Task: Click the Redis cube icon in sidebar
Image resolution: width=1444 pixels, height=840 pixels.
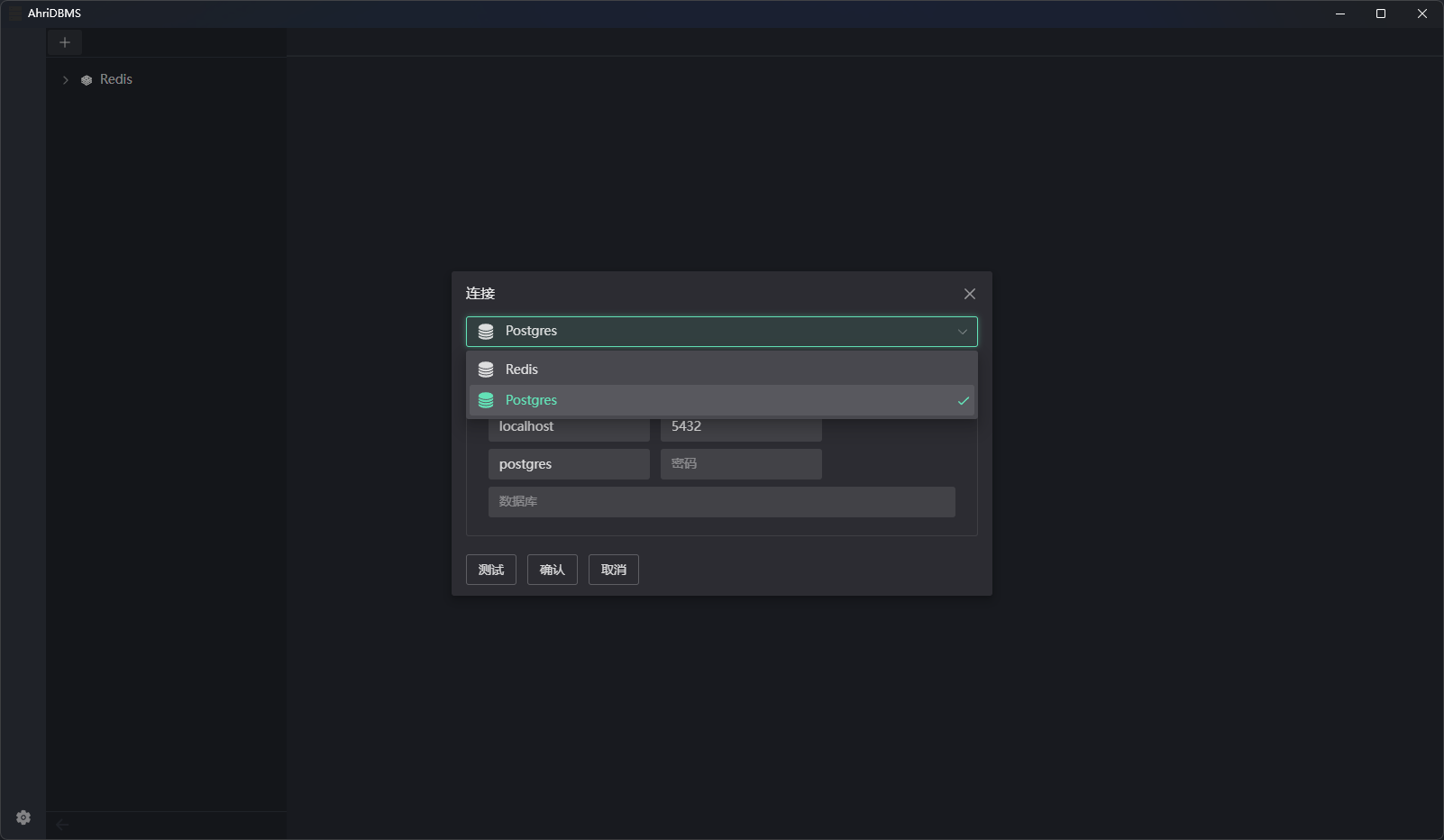Action: click(x=87, y=80)
